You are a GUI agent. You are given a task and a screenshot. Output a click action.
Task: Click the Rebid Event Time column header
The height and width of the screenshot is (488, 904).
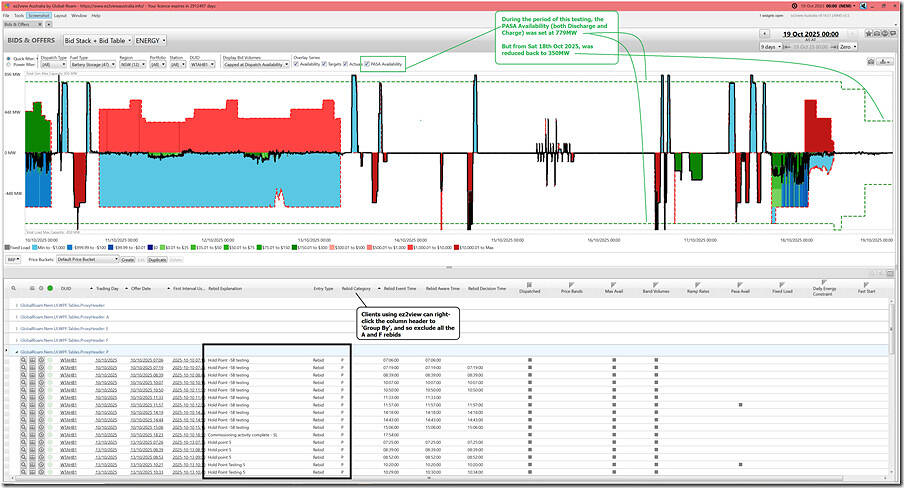coord(400,288)
